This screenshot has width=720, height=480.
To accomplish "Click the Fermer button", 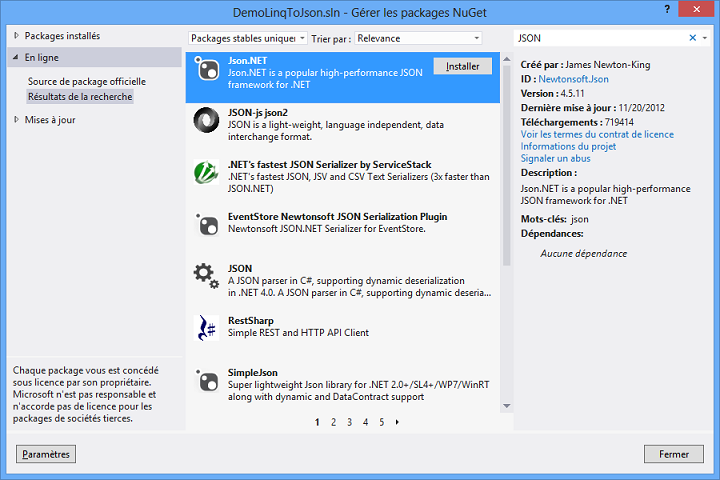I will [x=674, y=454].
